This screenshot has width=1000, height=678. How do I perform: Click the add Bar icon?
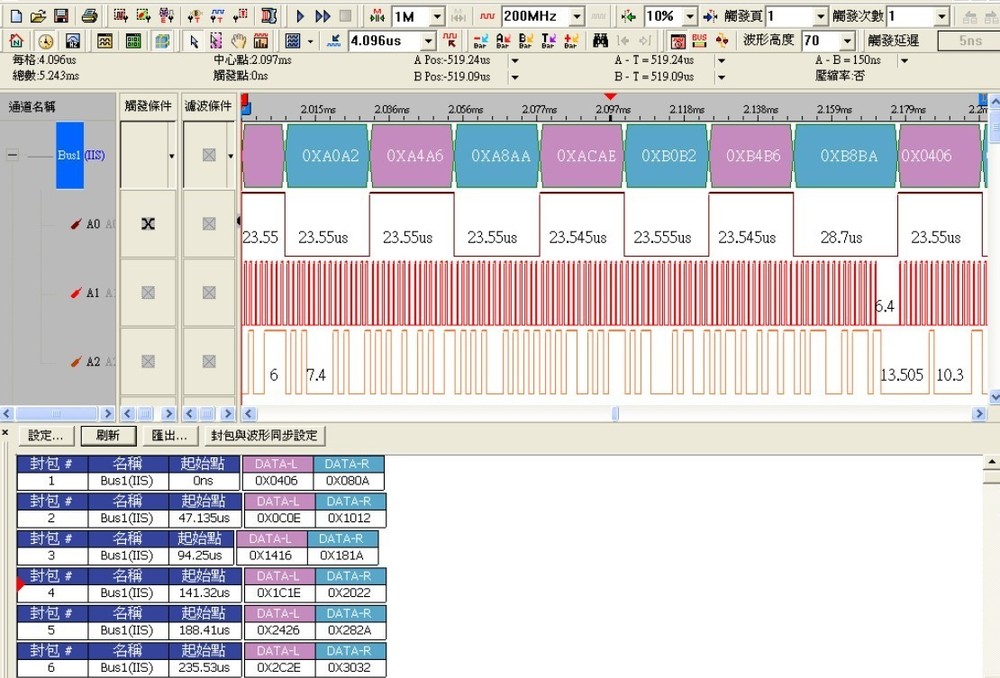click(571, 41)
